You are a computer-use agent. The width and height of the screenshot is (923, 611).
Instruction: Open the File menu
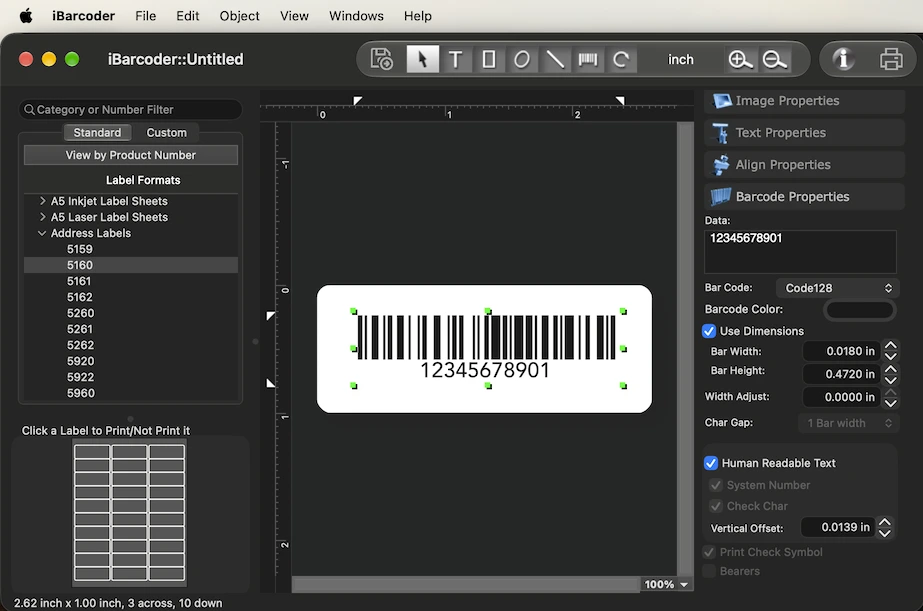pyautogui.click(x=145, y=16)
